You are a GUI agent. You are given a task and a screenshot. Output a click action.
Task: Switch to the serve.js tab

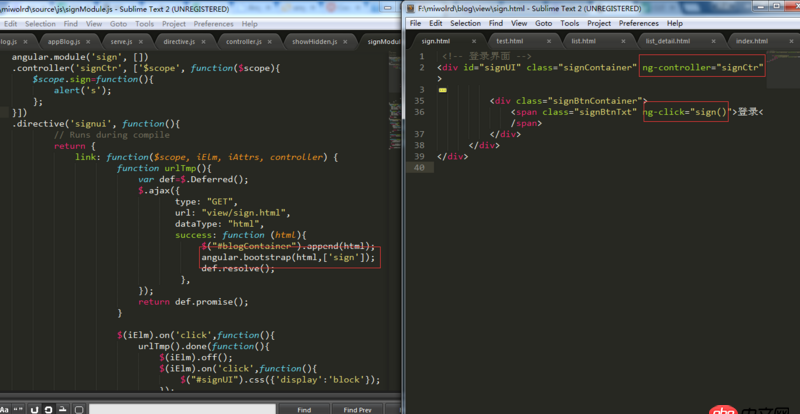click(x=121, y=42)
